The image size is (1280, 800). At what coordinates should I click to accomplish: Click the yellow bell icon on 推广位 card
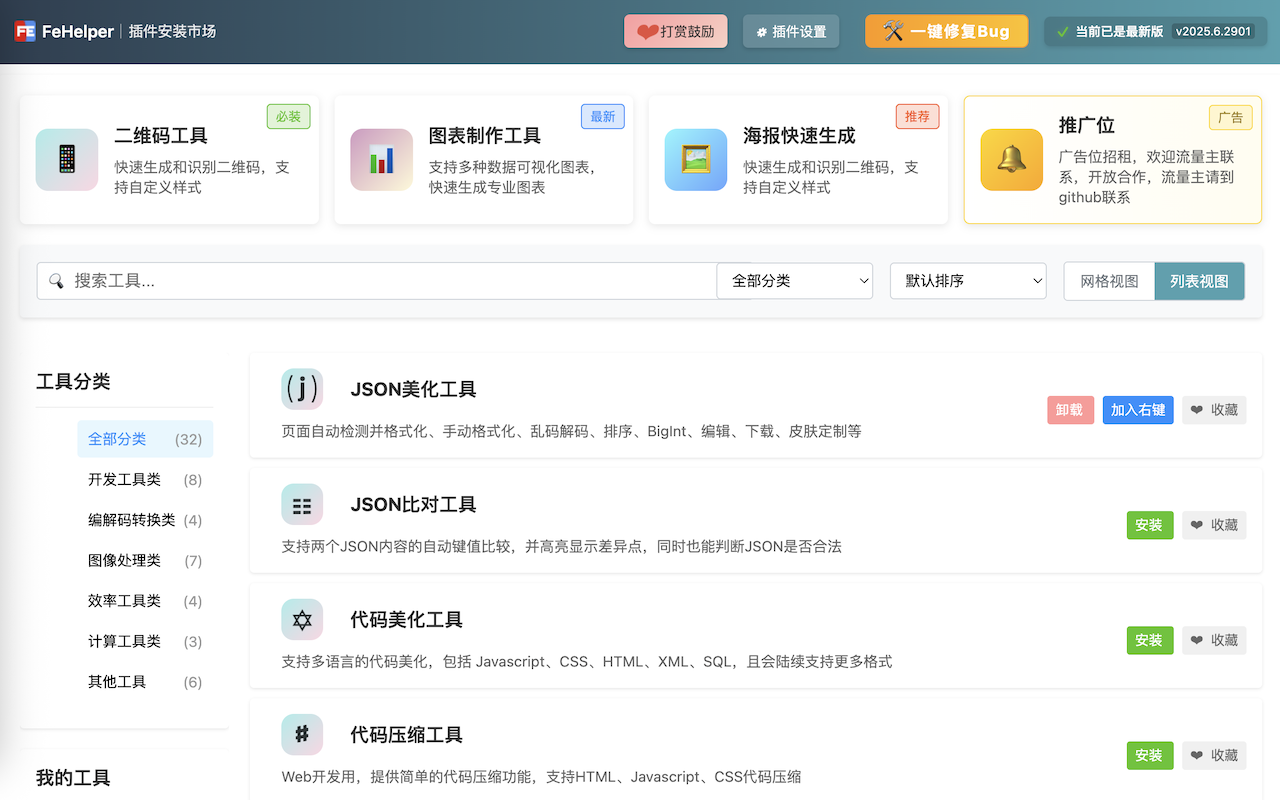pyautogui.click(x=1011, y=159)
